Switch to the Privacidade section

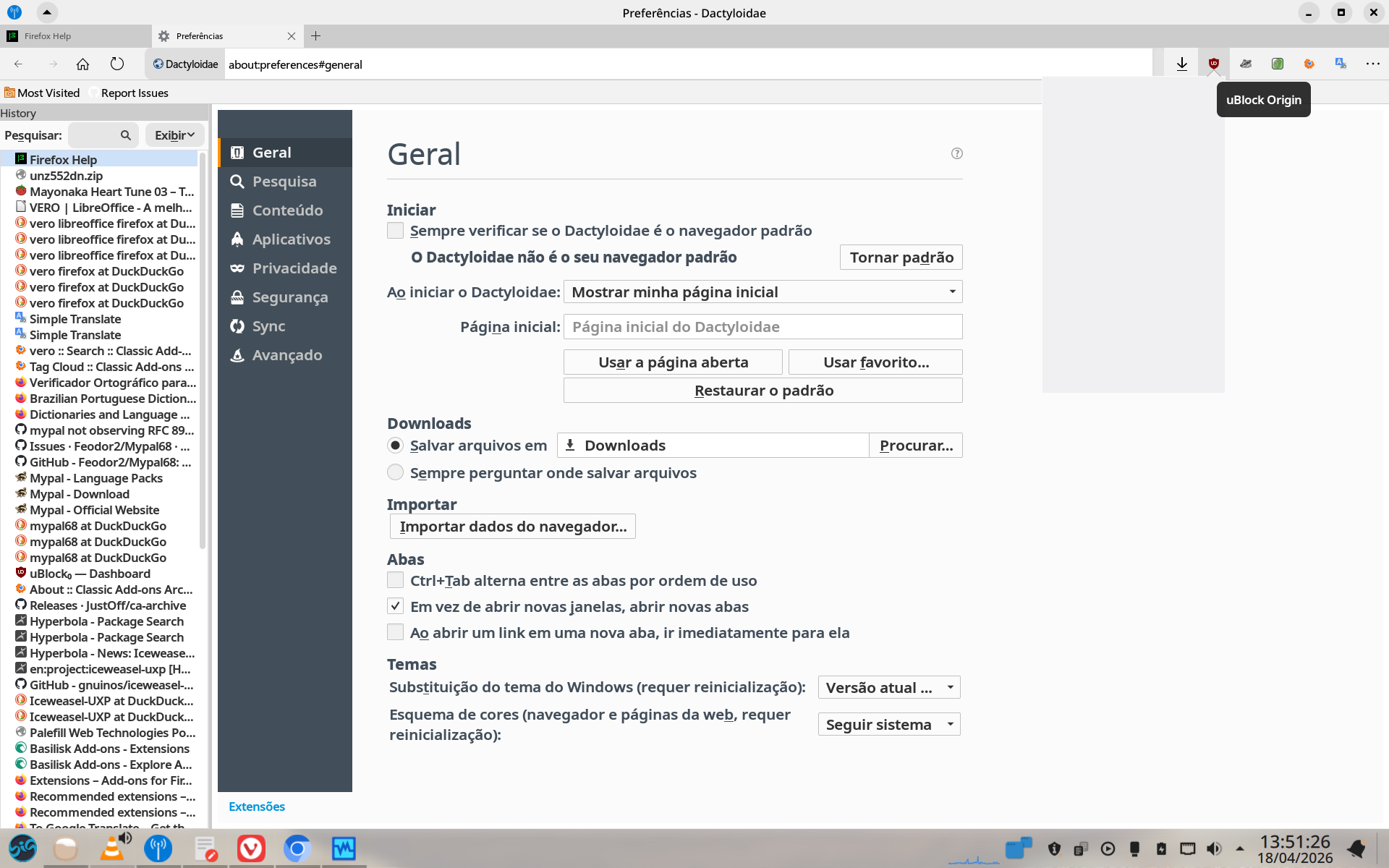coord(294,268)
